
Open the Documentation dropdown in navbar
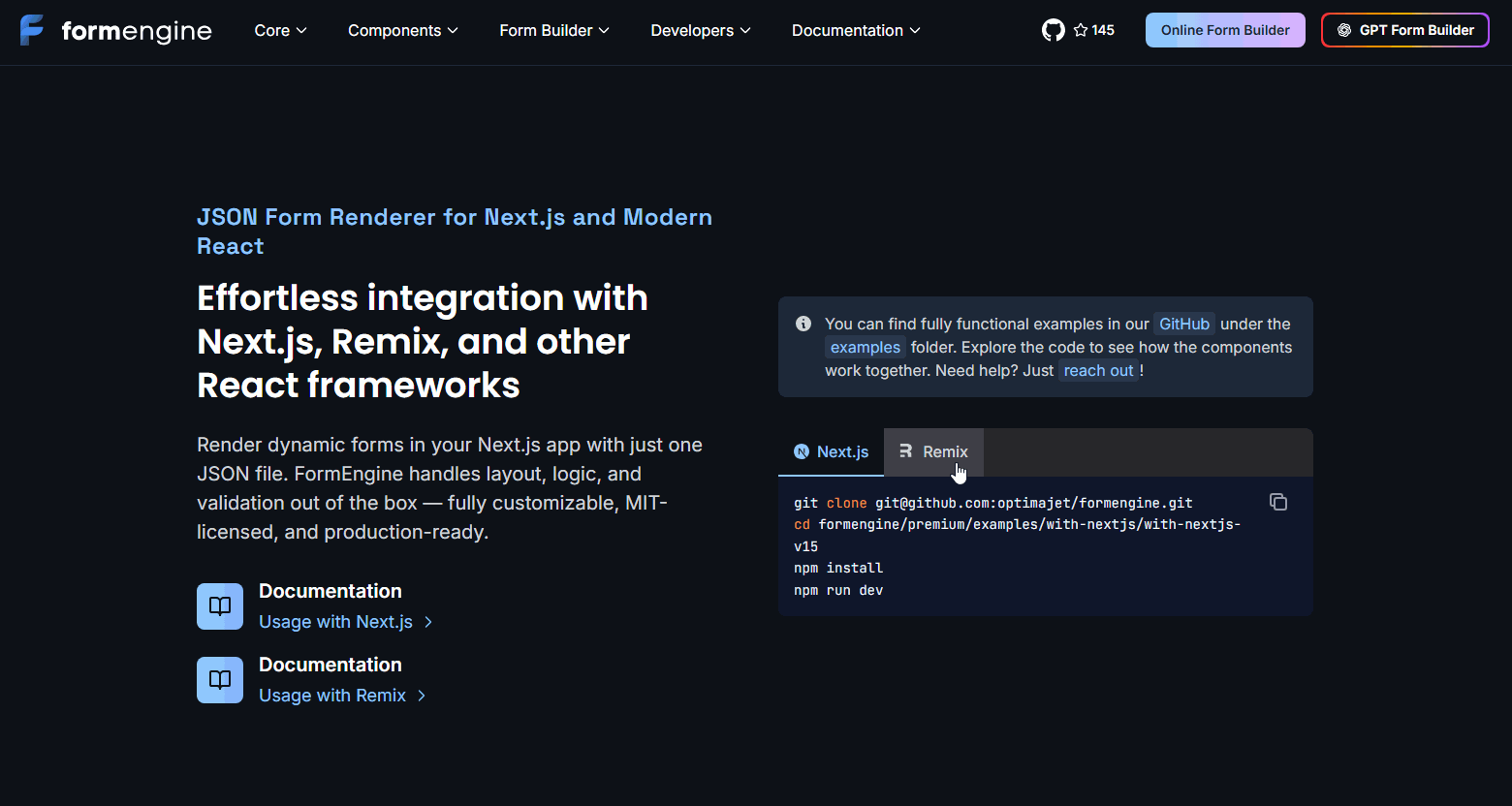(x=856, y=30)
